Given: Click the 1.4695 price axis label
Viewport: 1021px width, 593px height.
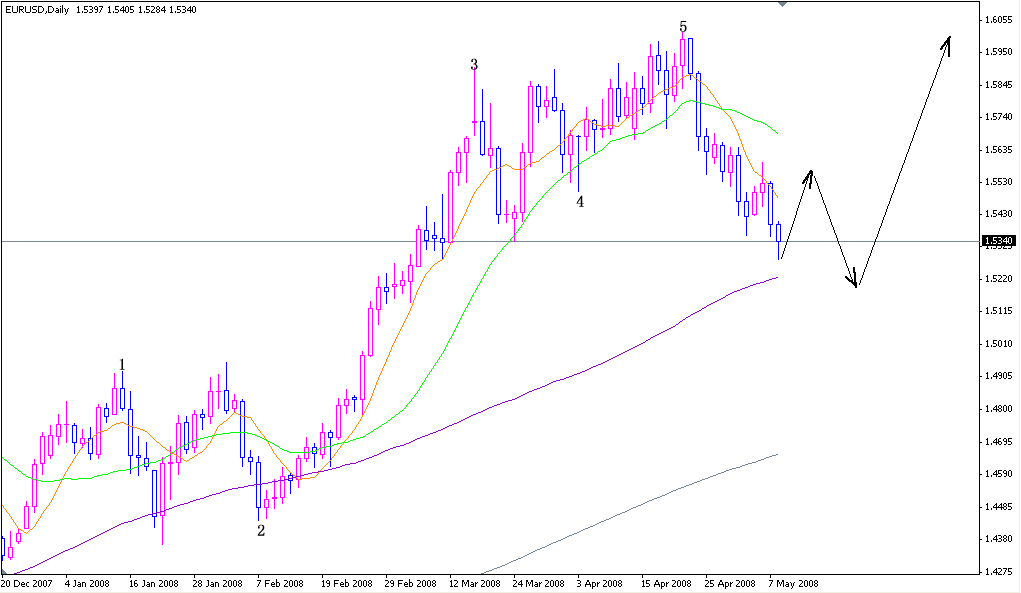Looking at the screenshot, I should point(999,442).
